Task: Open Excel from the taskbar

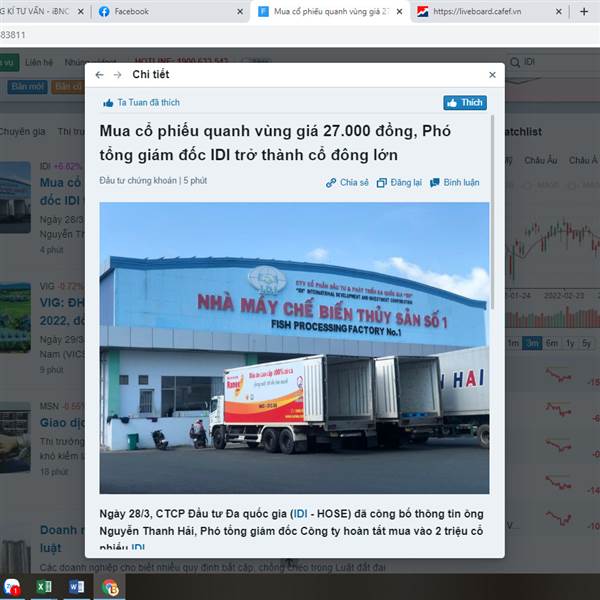Action: click(x=44, y=587)
